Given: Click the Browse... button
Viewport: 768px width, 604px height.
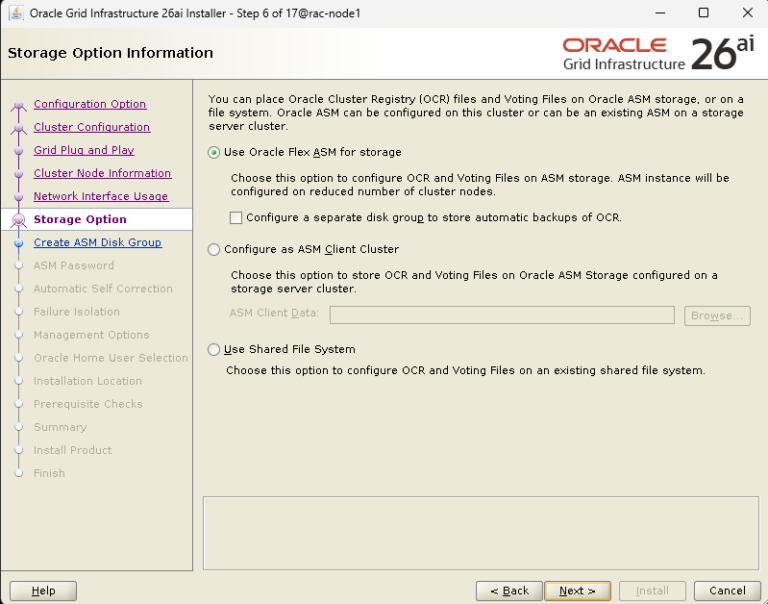Looking at the screenshot, I should (x=717, y=315).
